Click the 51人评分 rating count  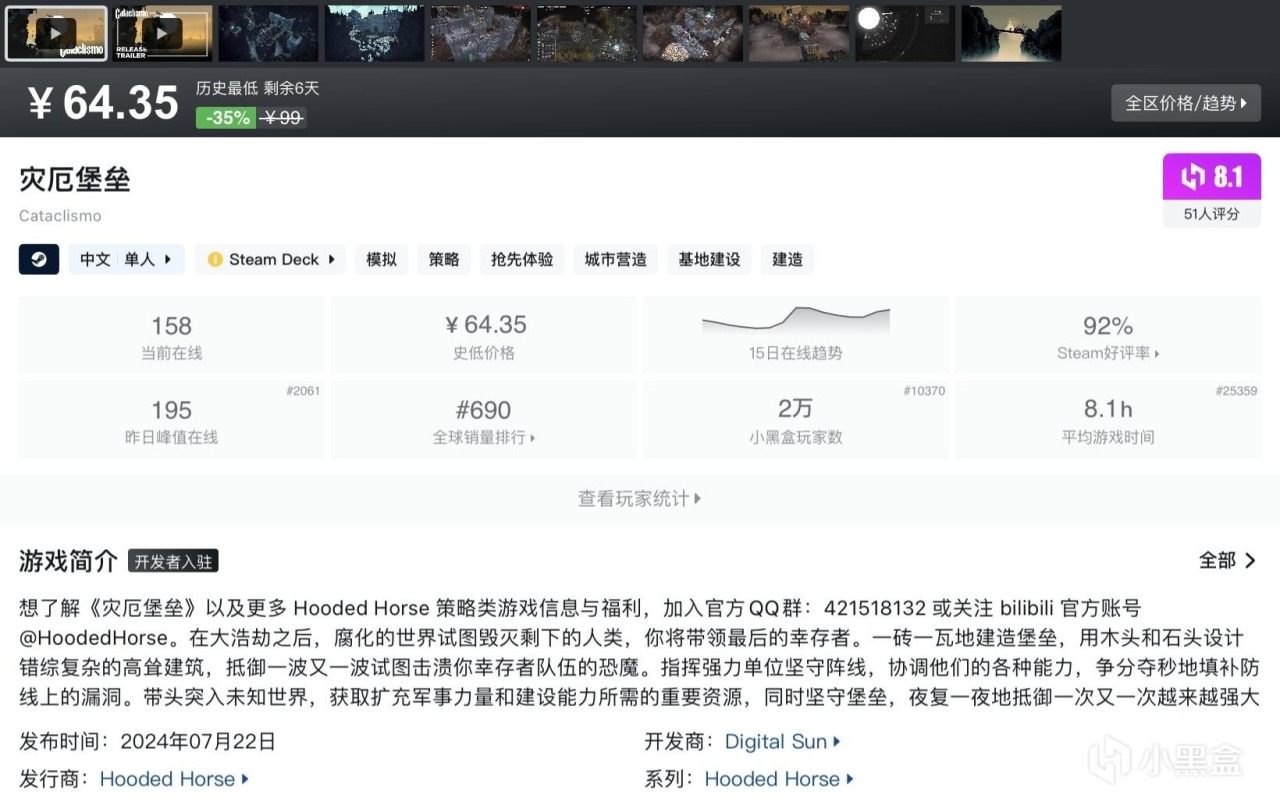click(x=1211, y=214)
